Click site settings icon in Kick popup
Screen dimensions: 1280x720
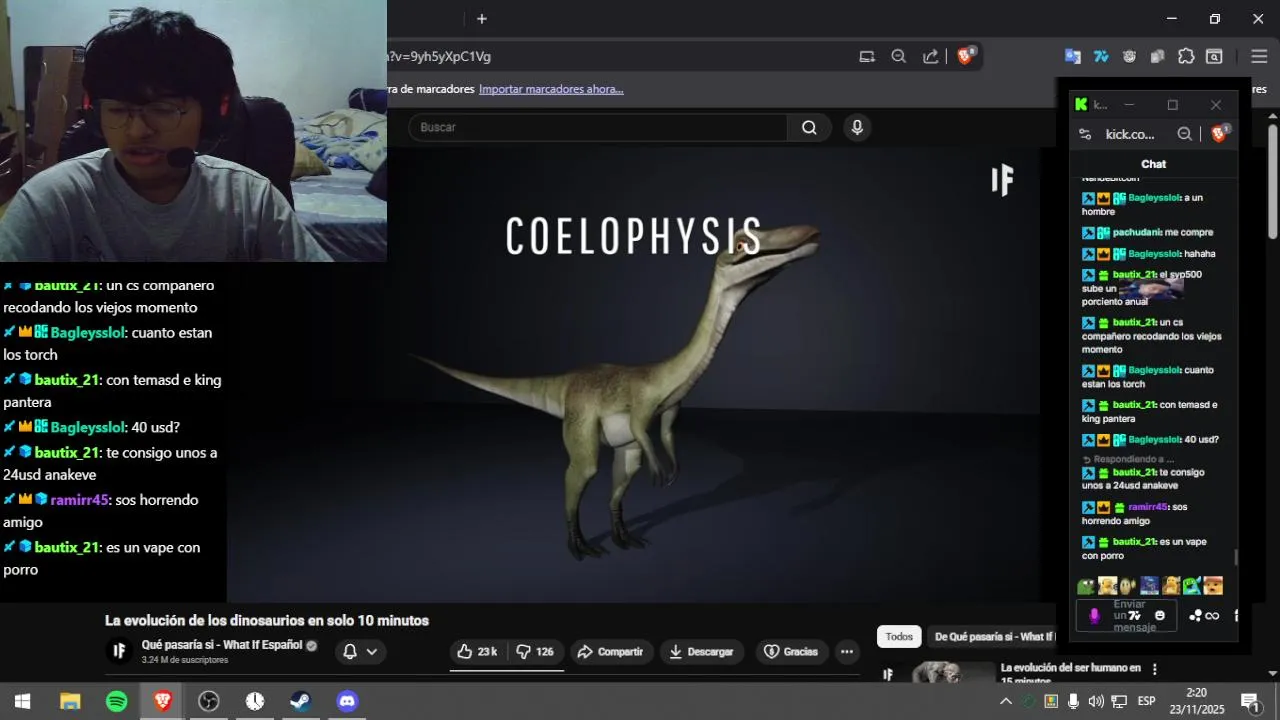click(x=1085, y=134)
